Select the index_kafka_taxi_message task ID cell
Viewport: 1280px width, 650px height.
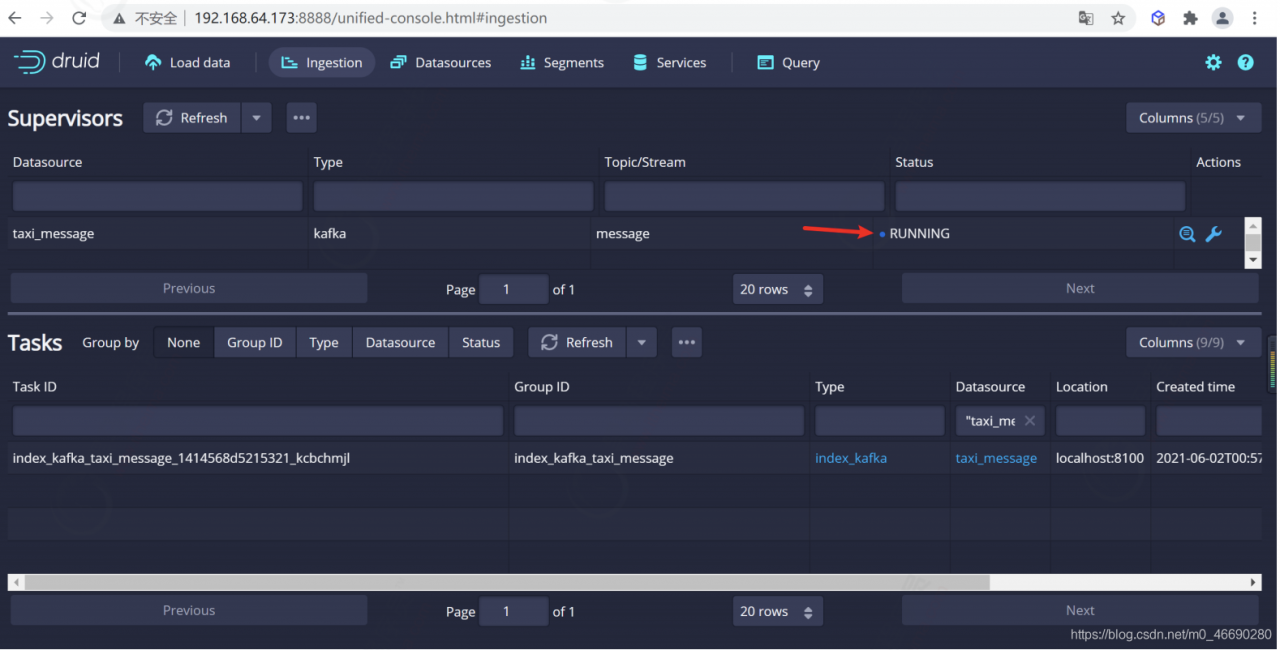pos(181,458)
